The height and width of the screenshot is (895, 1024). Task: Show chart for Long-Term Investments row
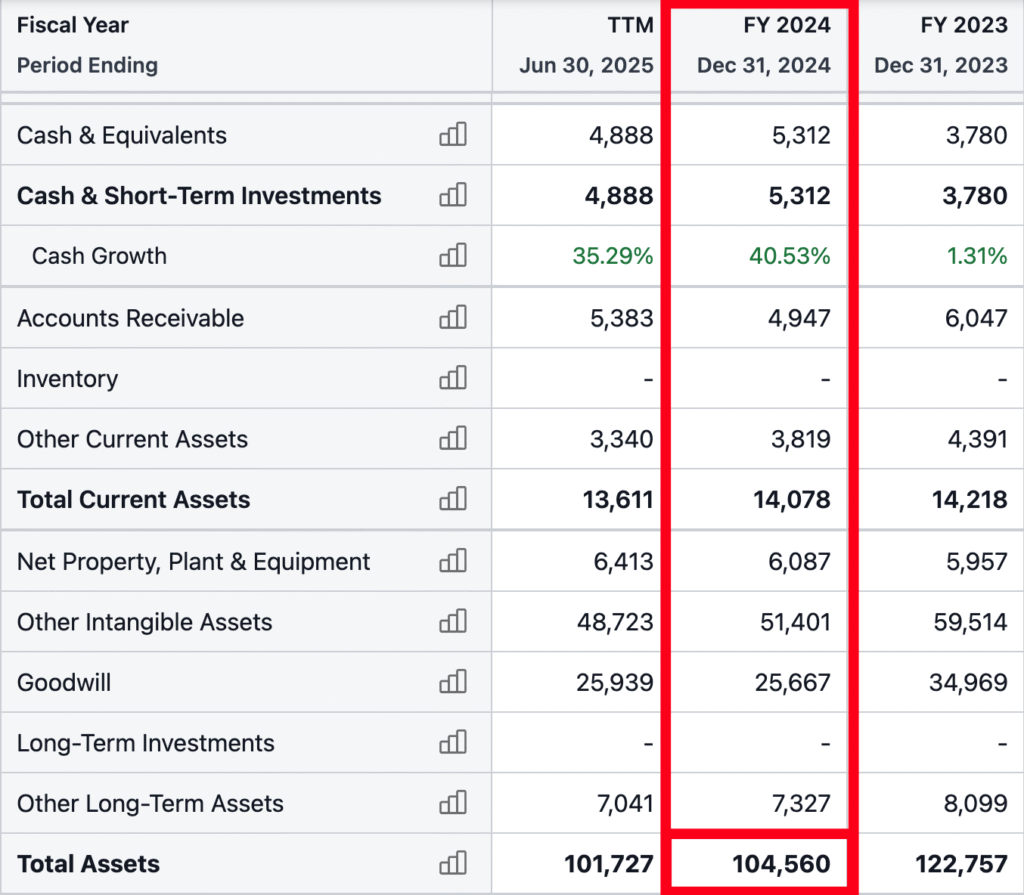coord(453,743)
